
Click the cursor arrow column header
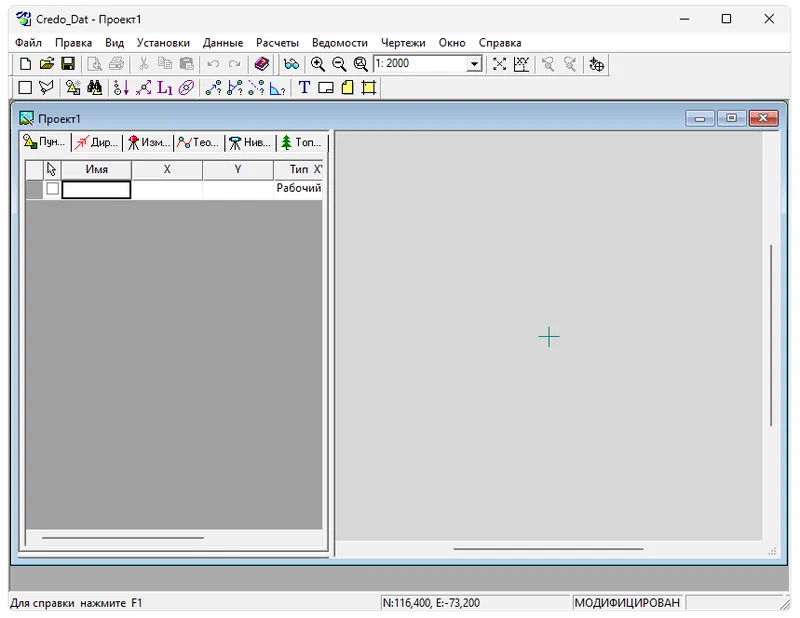(x=52, y=169)
